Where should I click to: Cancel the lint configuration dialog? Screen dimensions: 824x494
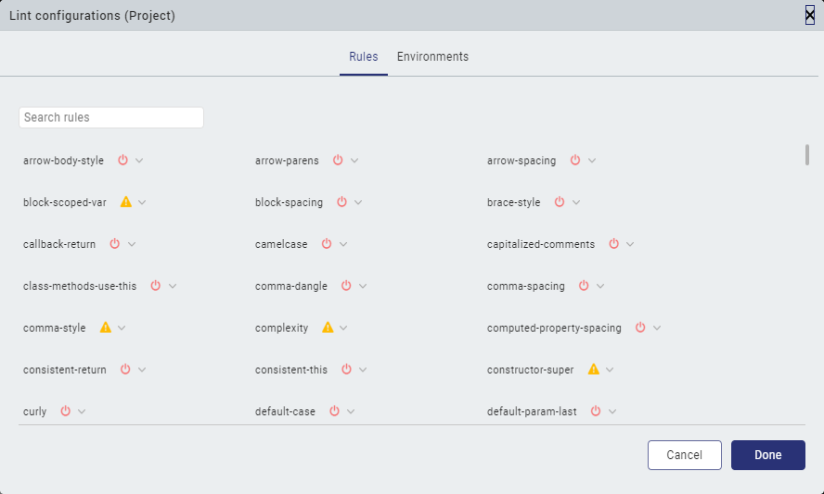point(684,455)
